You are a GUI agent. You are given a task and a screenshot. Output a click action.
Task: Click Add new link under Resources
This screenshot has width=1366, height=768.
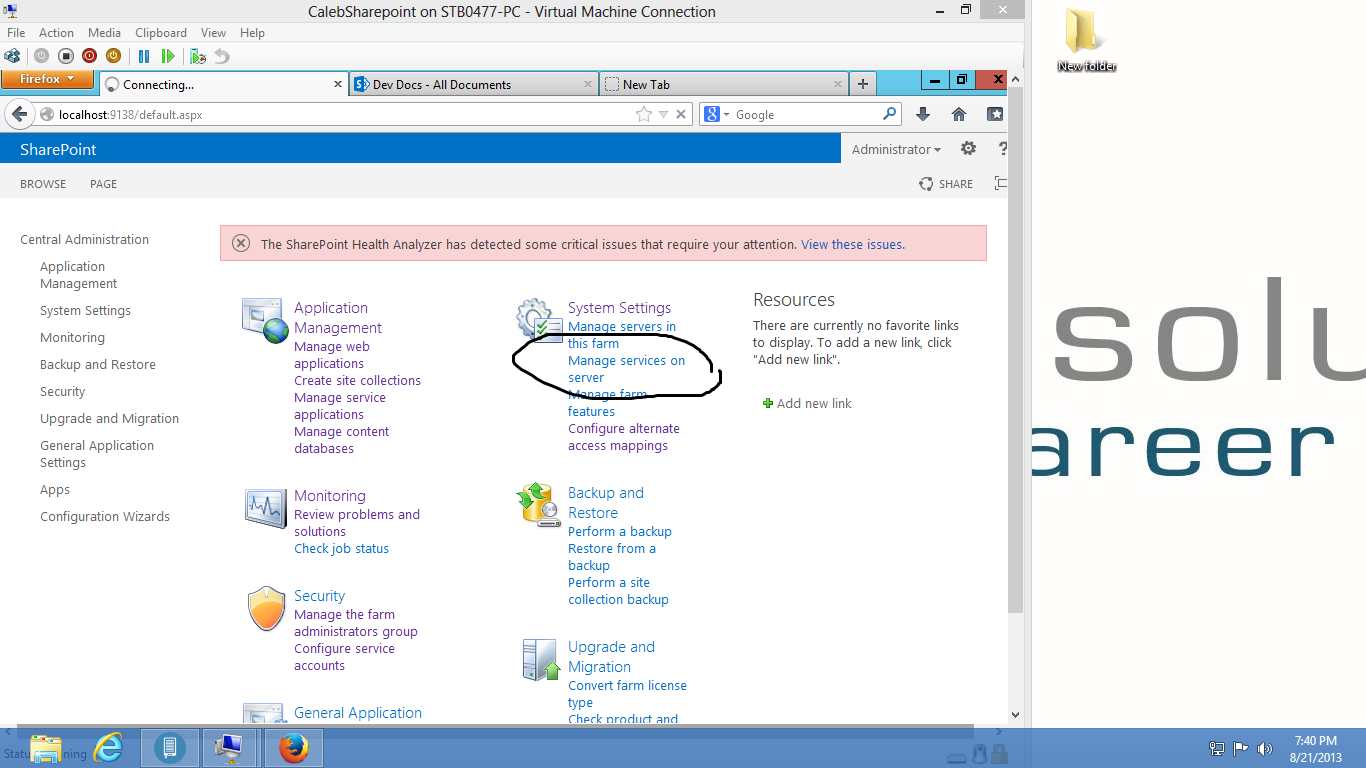(807, 403)
